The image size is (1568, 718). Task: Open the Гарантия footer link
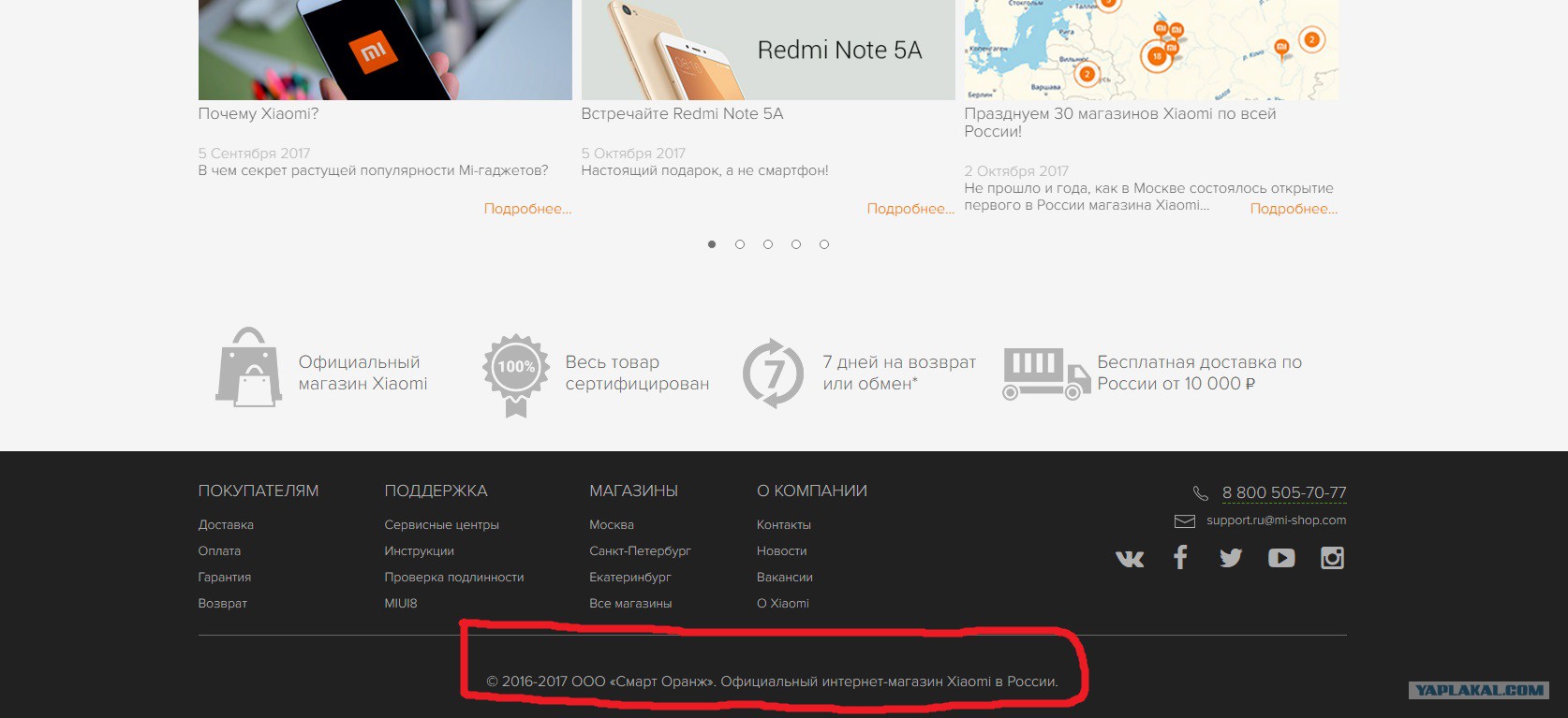(x=225, y=578)
